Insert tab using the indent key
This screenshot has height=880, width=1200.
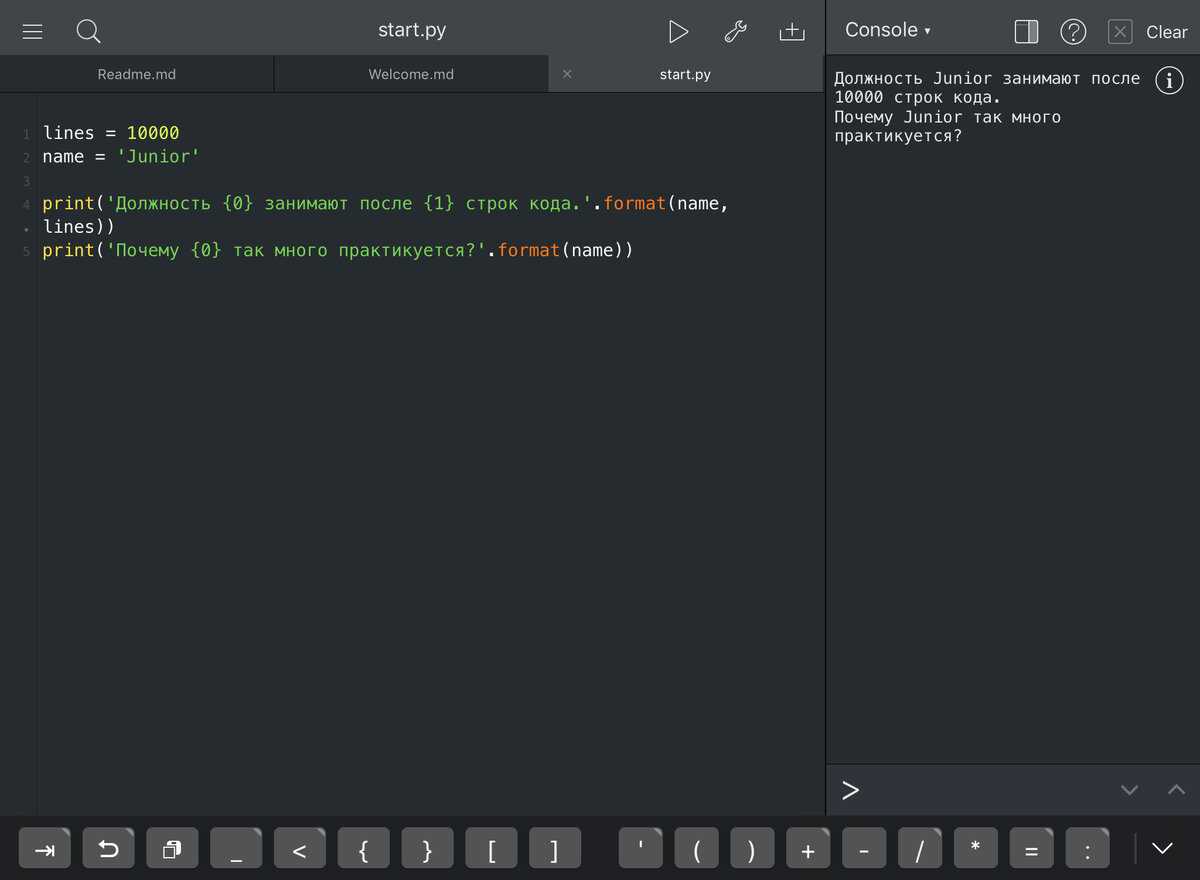pos(45,848)
